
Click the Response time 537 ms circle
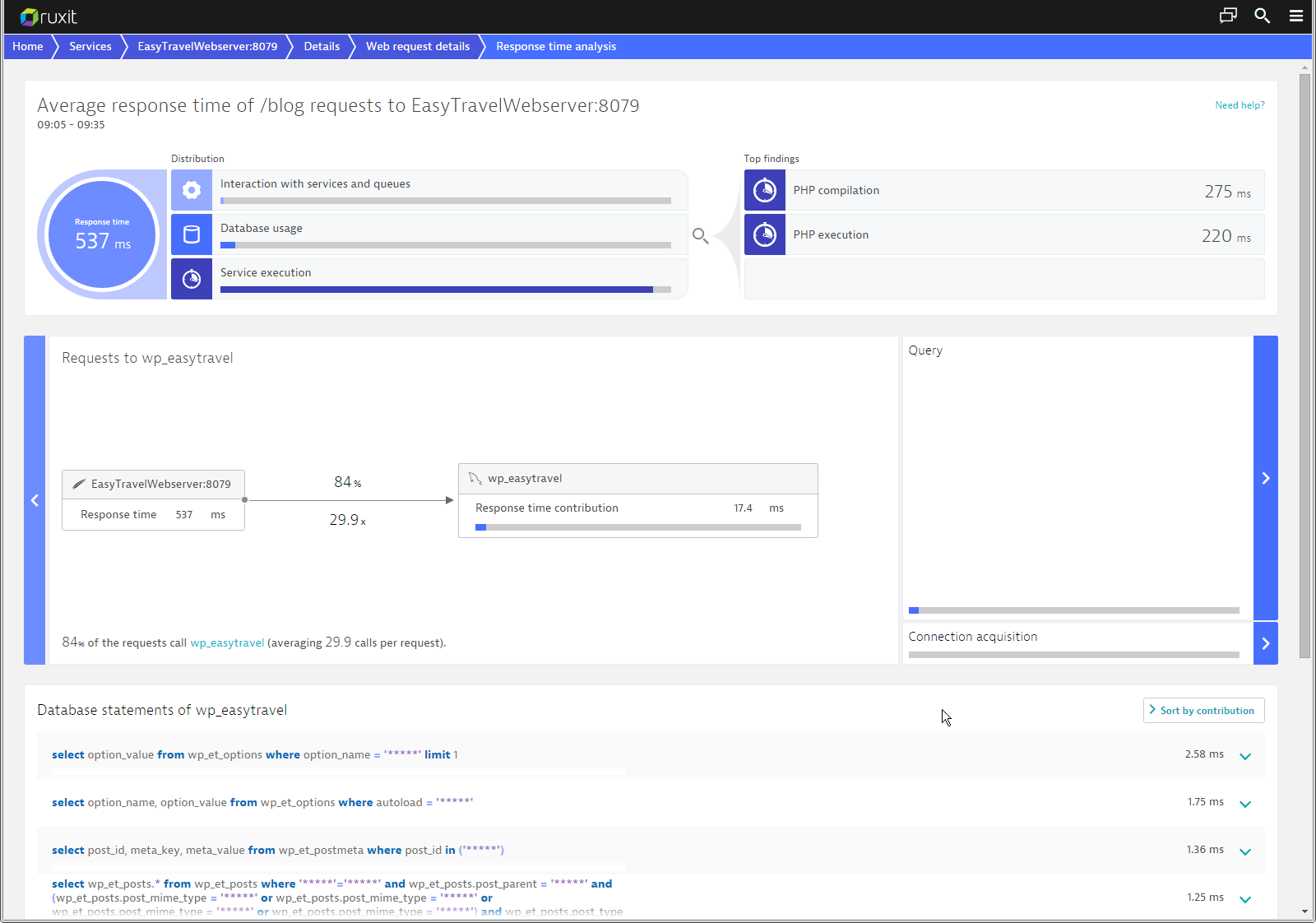102,234
